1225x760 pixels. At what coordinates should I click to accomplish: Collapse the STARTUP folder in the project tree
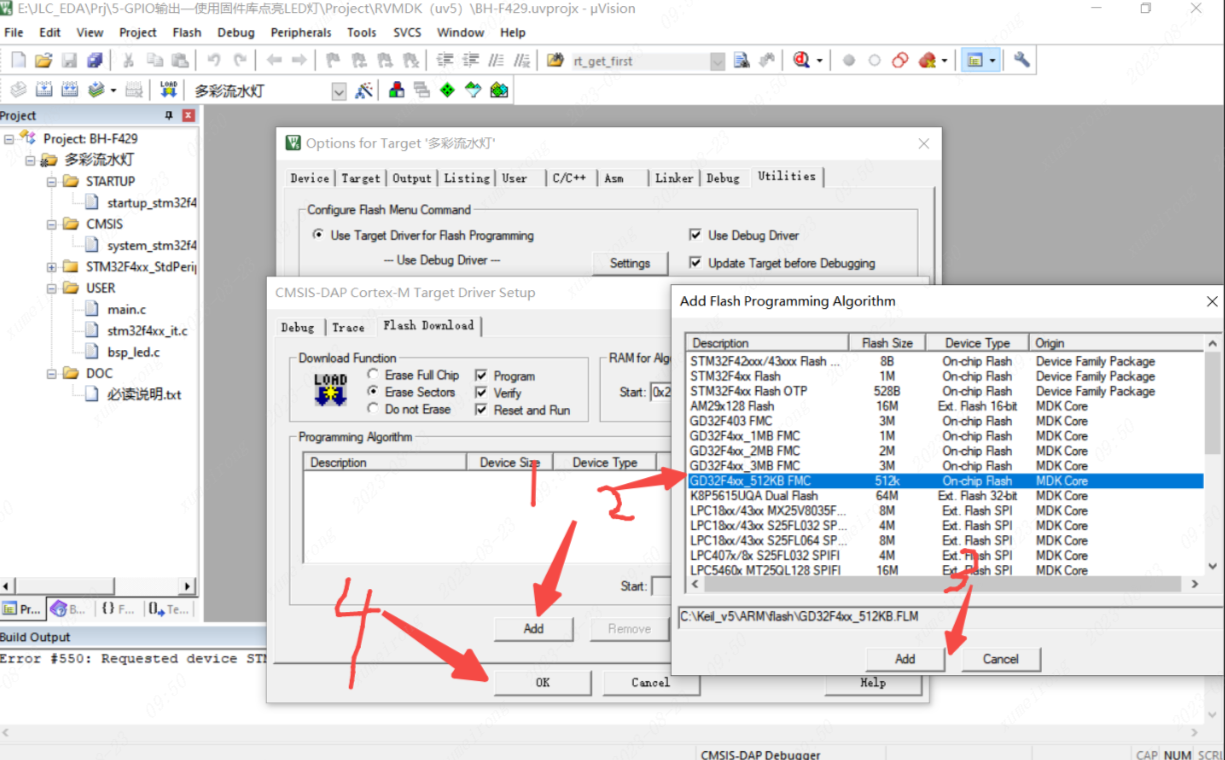[51, 182]
